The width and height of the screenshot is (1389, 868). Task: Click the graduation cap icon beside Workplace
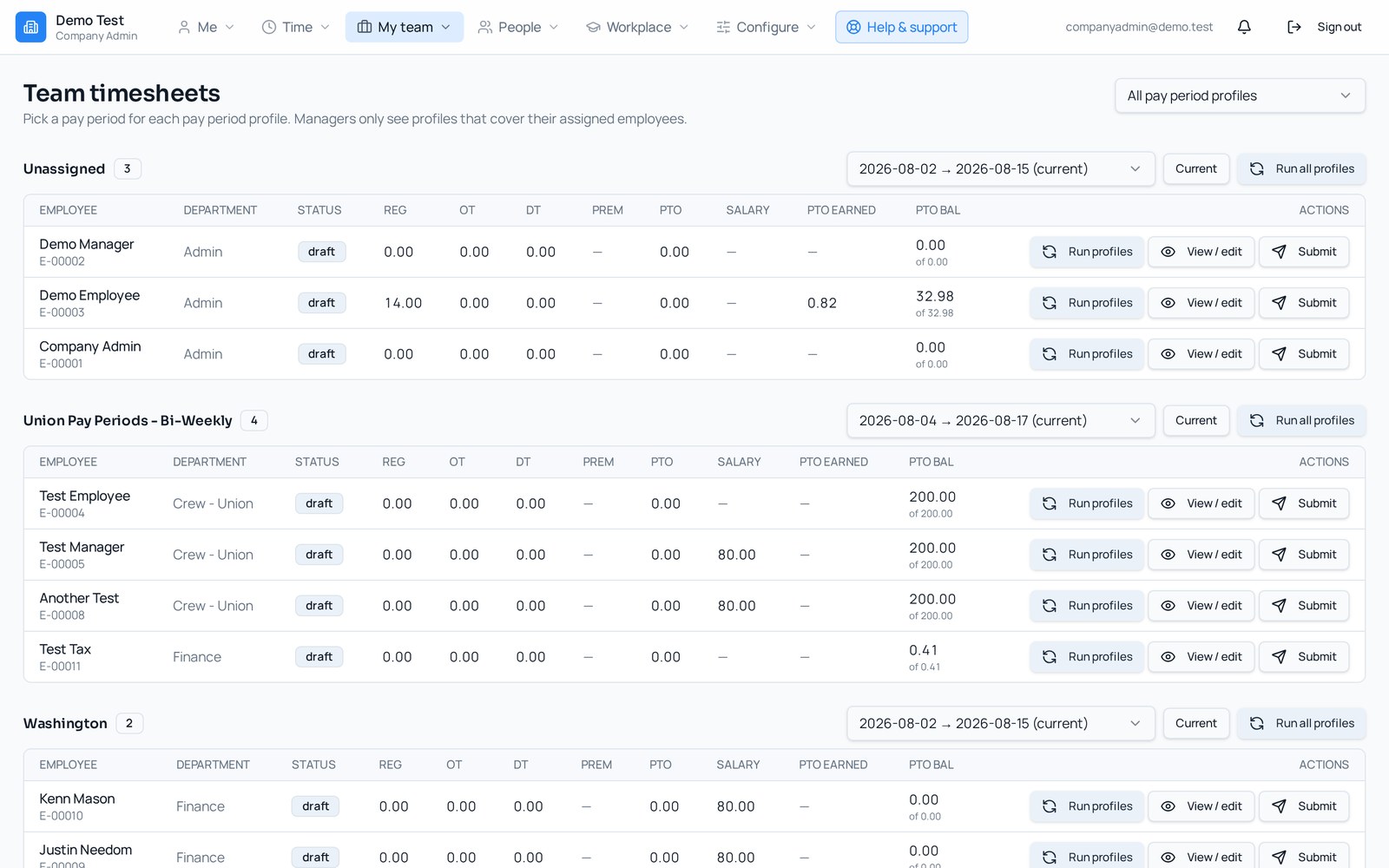[593, 27]
